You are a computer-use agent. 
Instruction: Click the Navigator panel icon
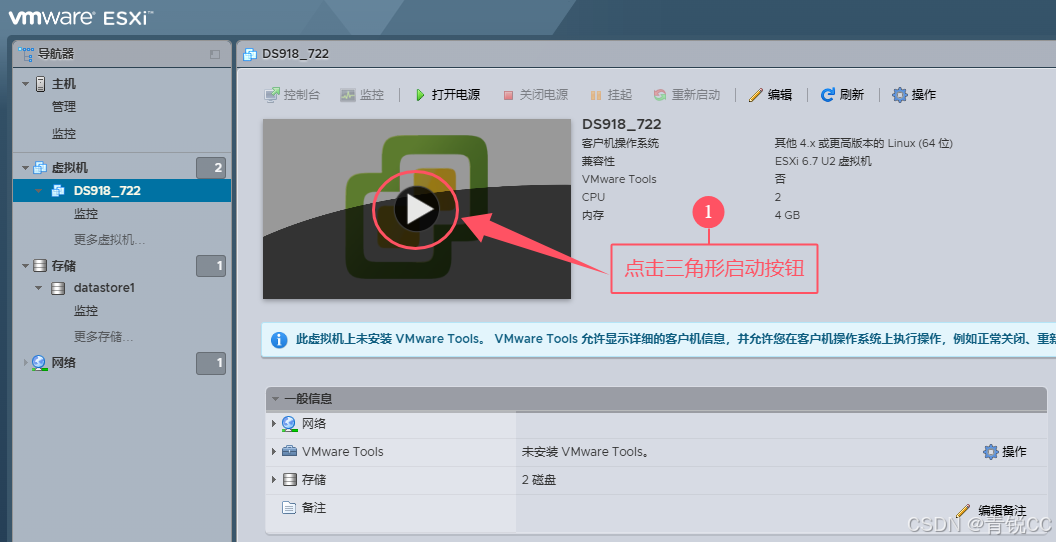click(x=26, y=53)
